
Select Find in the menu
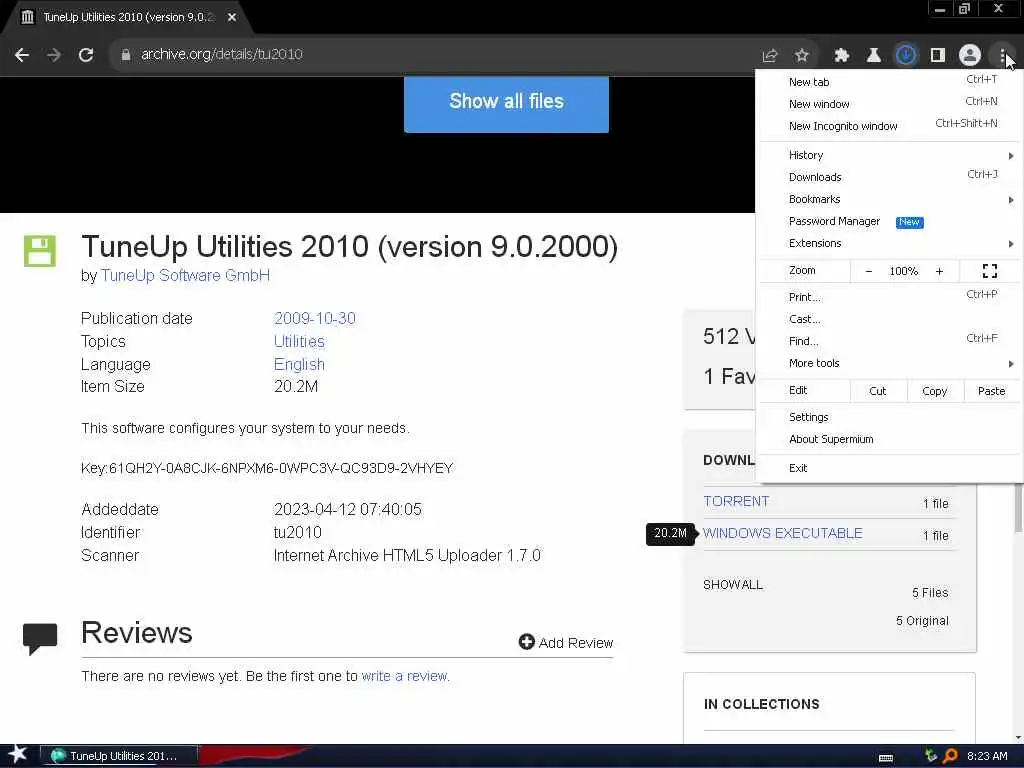tap(890, 341)
